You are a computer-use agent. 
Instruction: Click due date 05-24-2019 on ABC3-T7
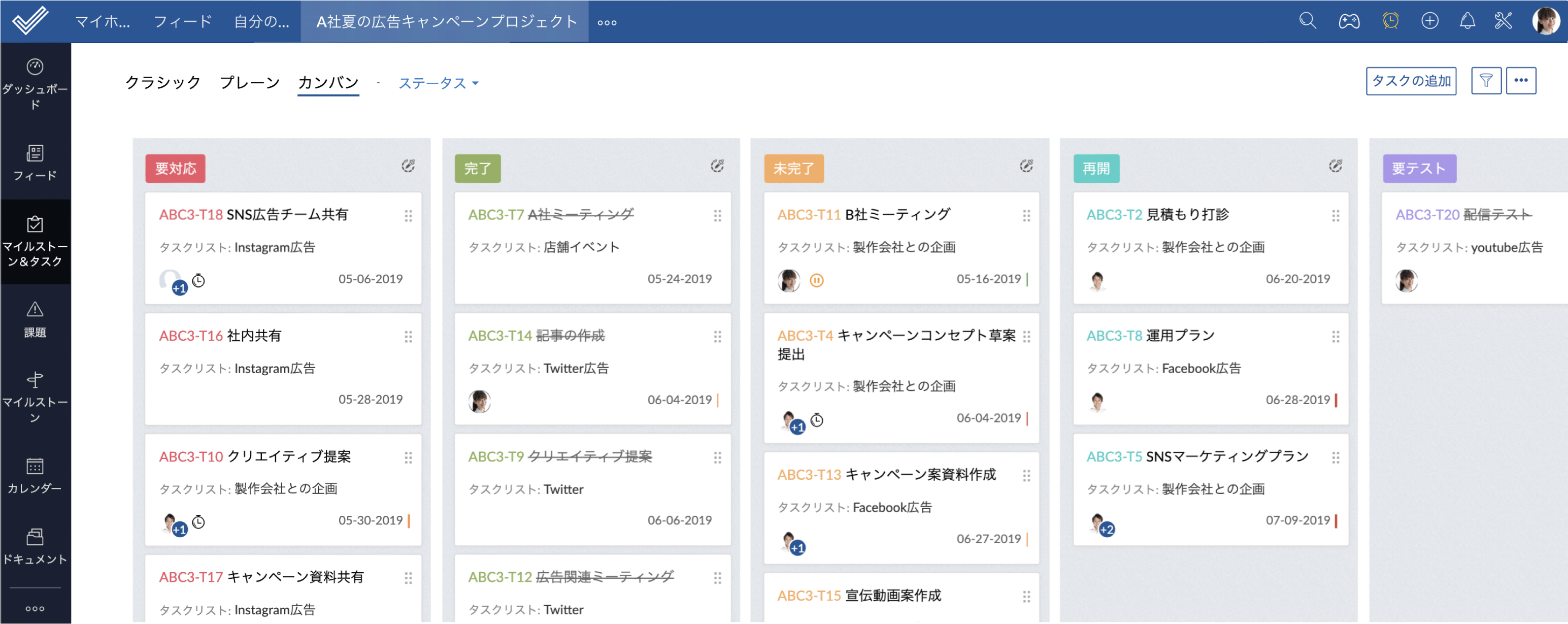(679, 279)
